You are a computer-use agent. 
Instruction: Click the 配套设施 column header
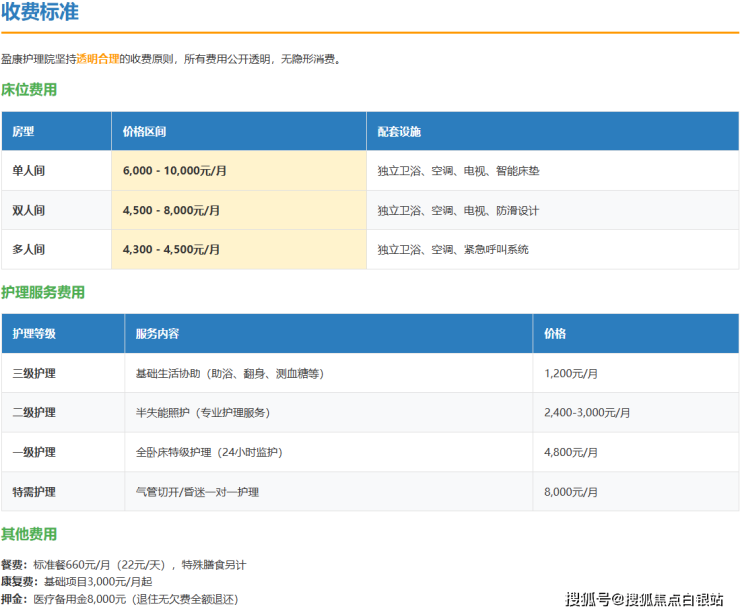399,132
